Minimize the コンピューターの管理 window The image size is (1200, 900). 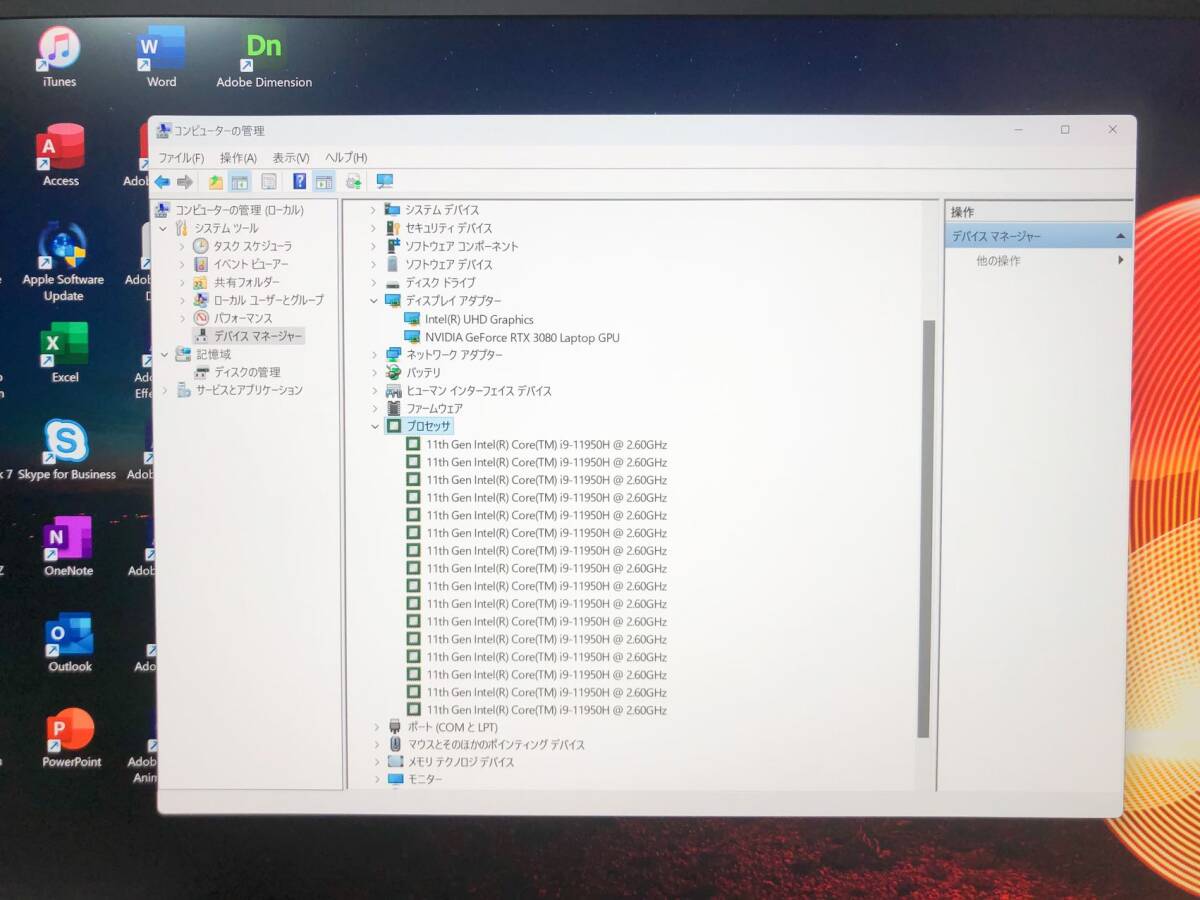1018,130
